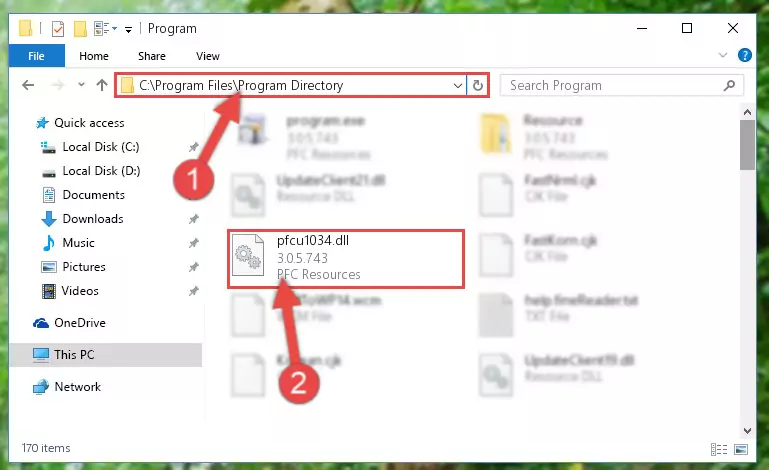Switch to the Home ribbon tab
The width and height of the screenshot is (769, 470).
click(x=94, y=56)
